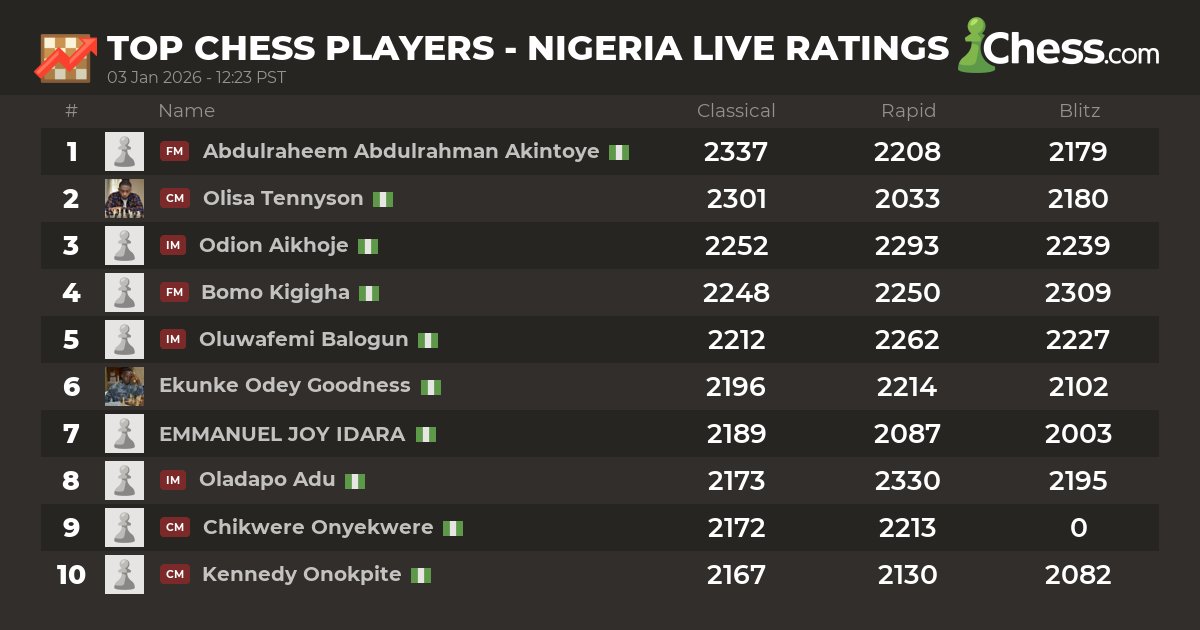Click Oladapo Adu's rapid rating 2330

(x=908, y=481)
